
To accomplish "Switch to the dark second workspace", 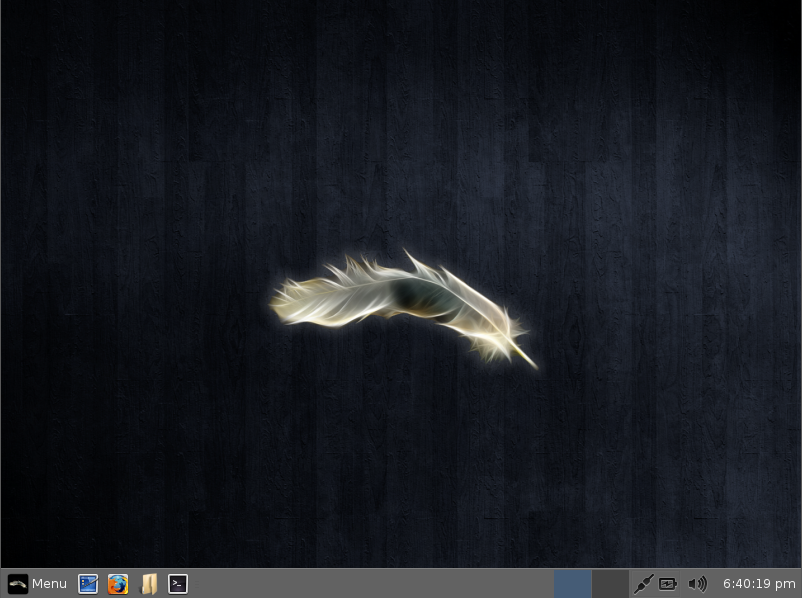I will click(x=610, y=584).
